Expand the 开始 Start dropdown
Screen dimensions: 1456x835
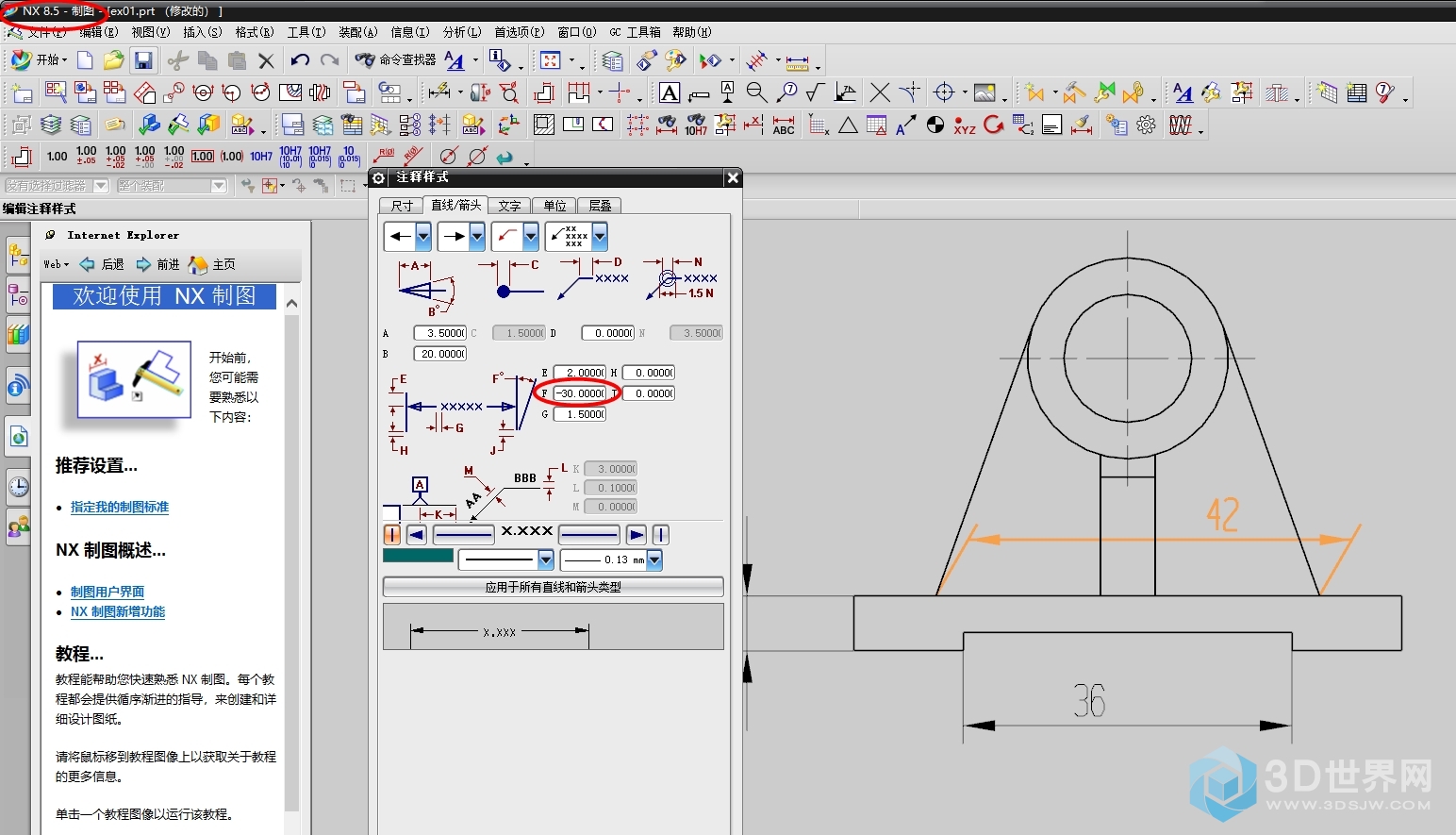[x=39, y=60]
